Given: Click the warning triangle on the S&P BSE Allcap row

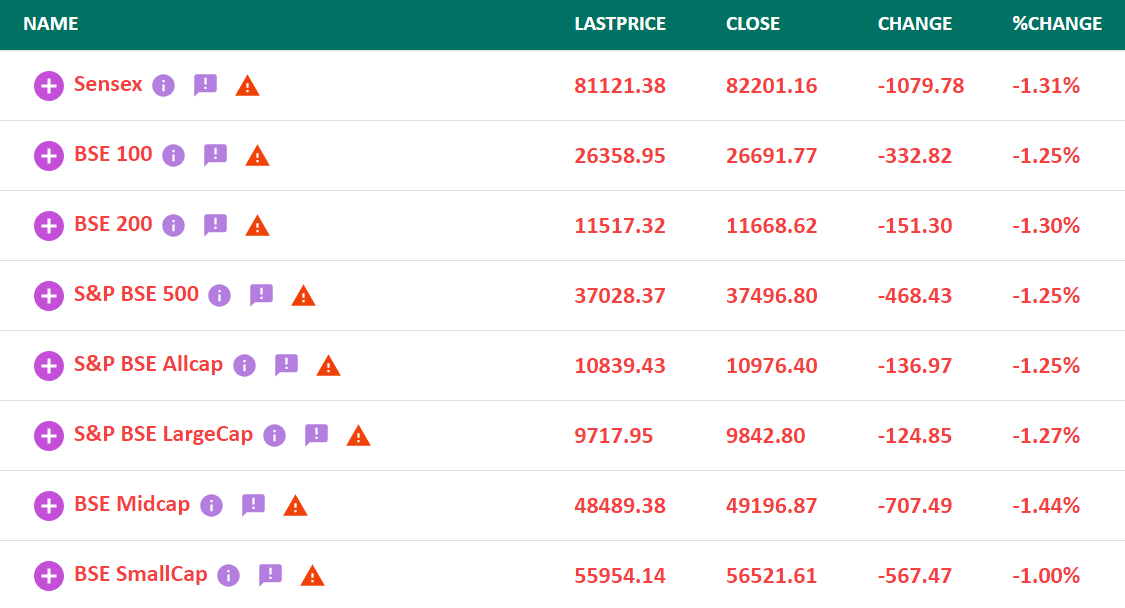Looking at the screenshot, I should (329, 366).
